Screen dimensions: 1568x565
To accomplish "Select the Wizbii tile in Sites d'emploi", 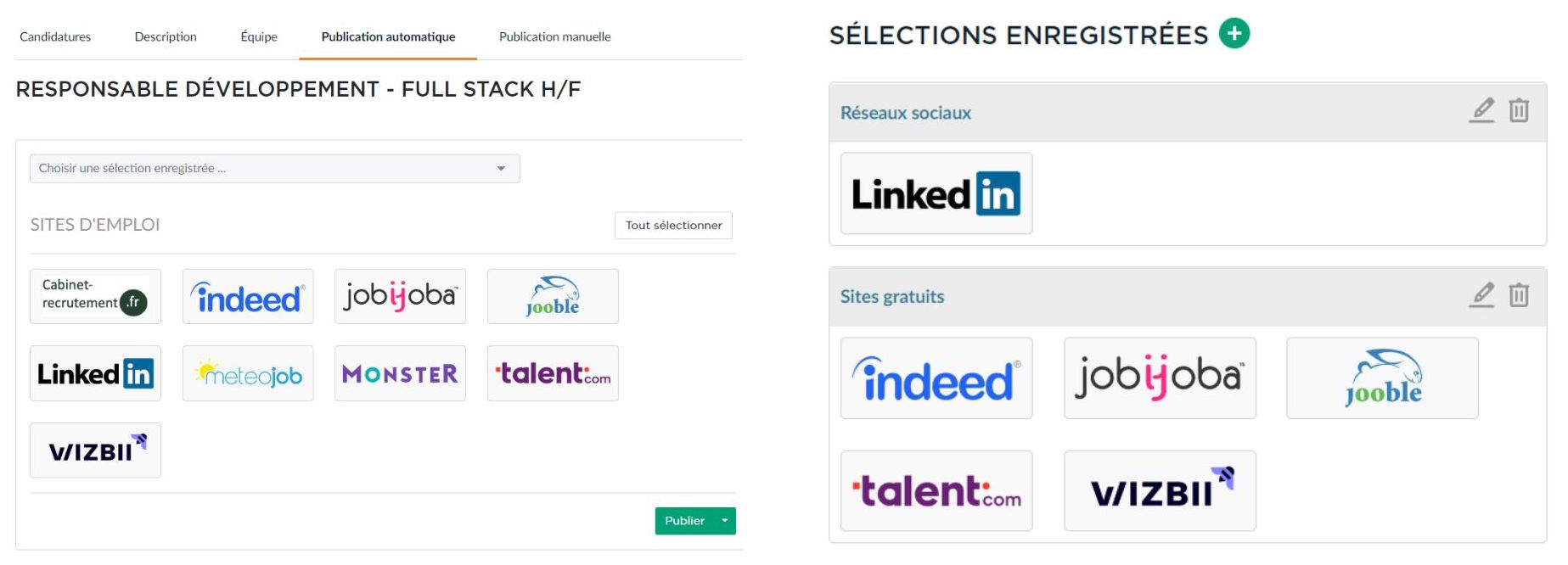I will (x=95, y=450).
